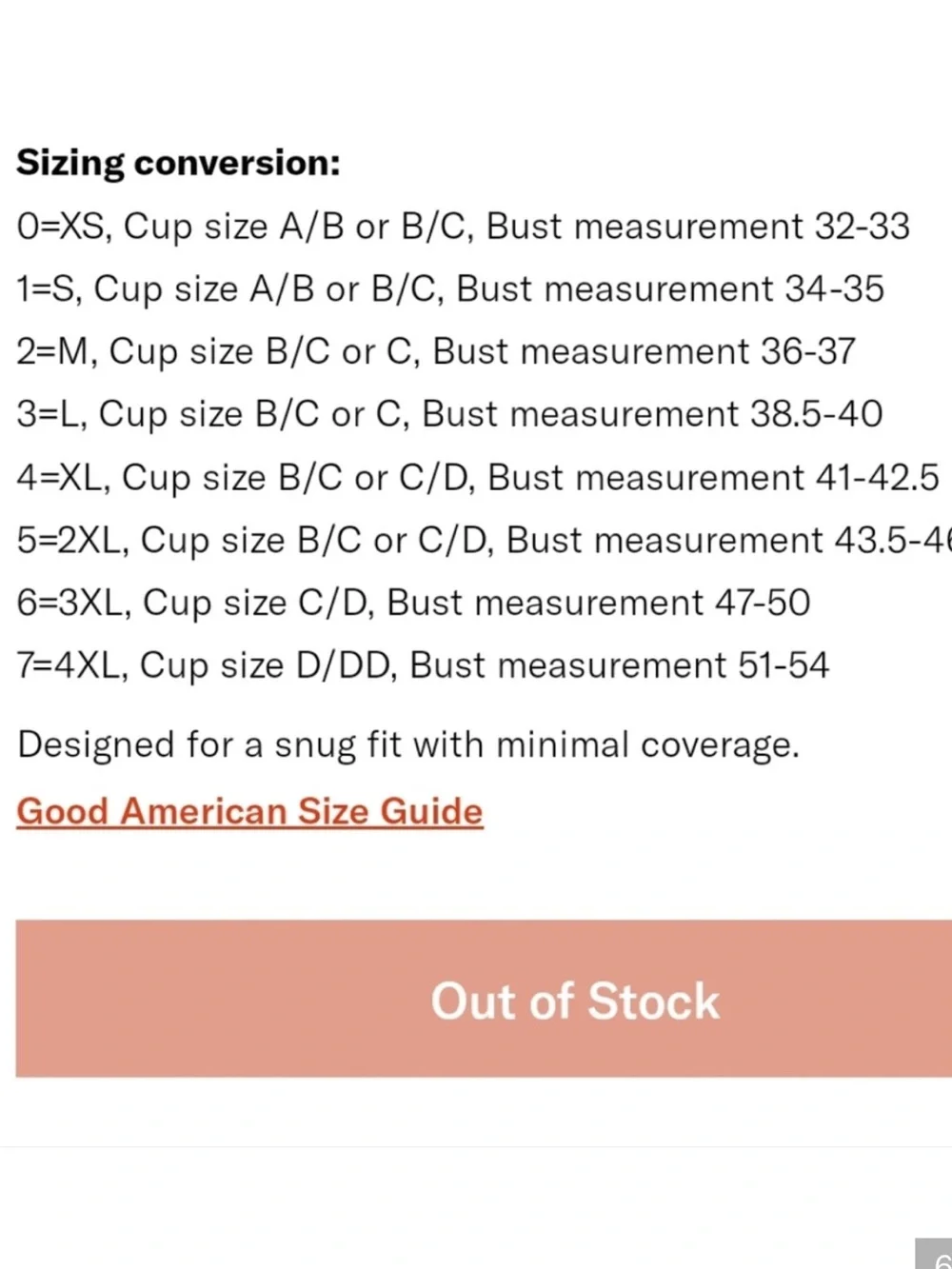Click the 5=2XL sizing row
Screen dimensions: 952x1269
pyautogui.click(x=484, y=541)
